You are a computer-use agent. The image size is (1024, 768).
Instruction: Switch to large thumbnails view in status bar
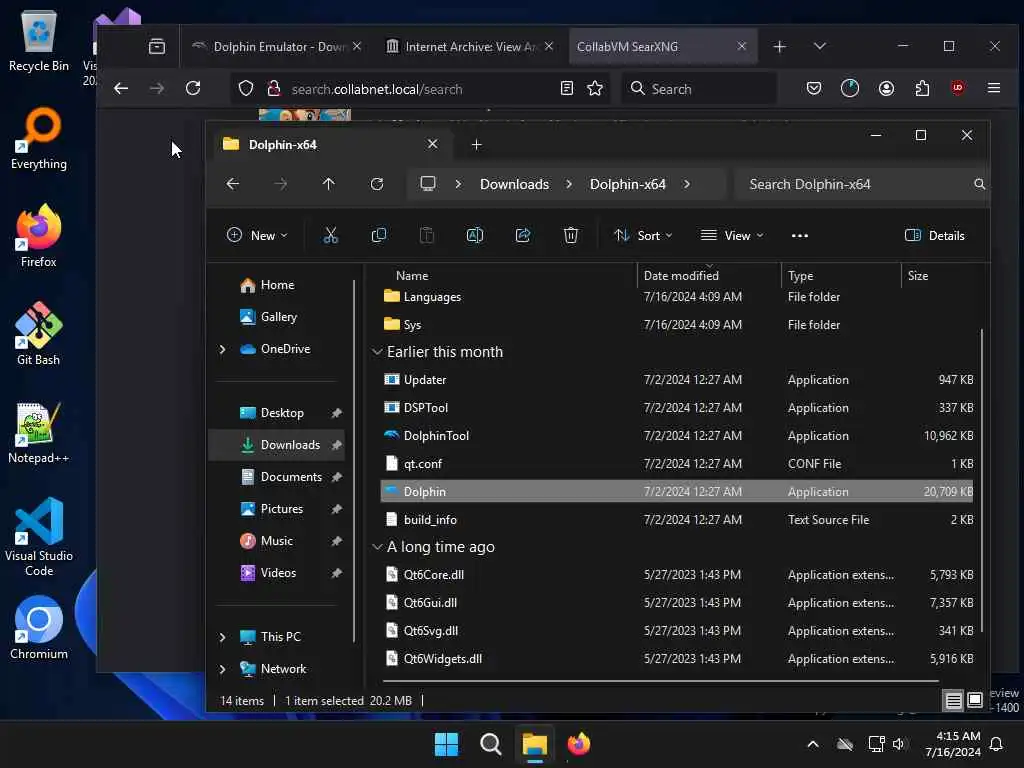(x=975, y=700)
